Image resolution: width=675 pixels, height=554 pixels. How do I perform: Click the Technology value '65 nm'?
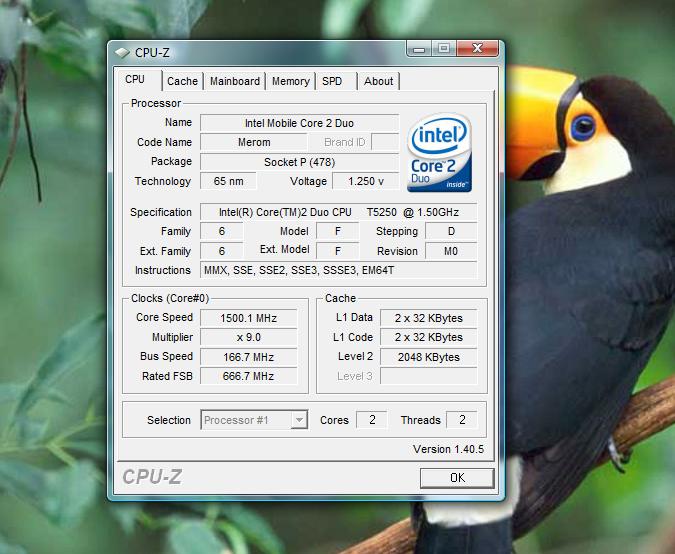(x=229, y=181)
